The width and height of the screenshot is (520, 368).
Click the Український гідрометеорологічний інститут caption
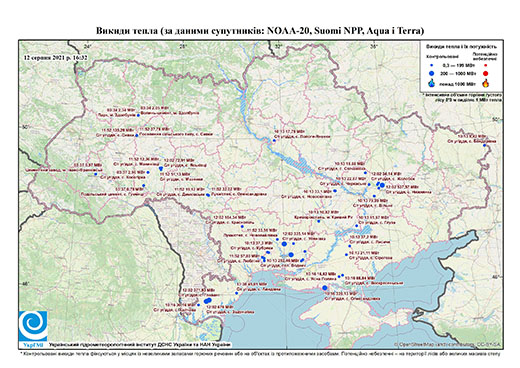(x=140, y=344)
